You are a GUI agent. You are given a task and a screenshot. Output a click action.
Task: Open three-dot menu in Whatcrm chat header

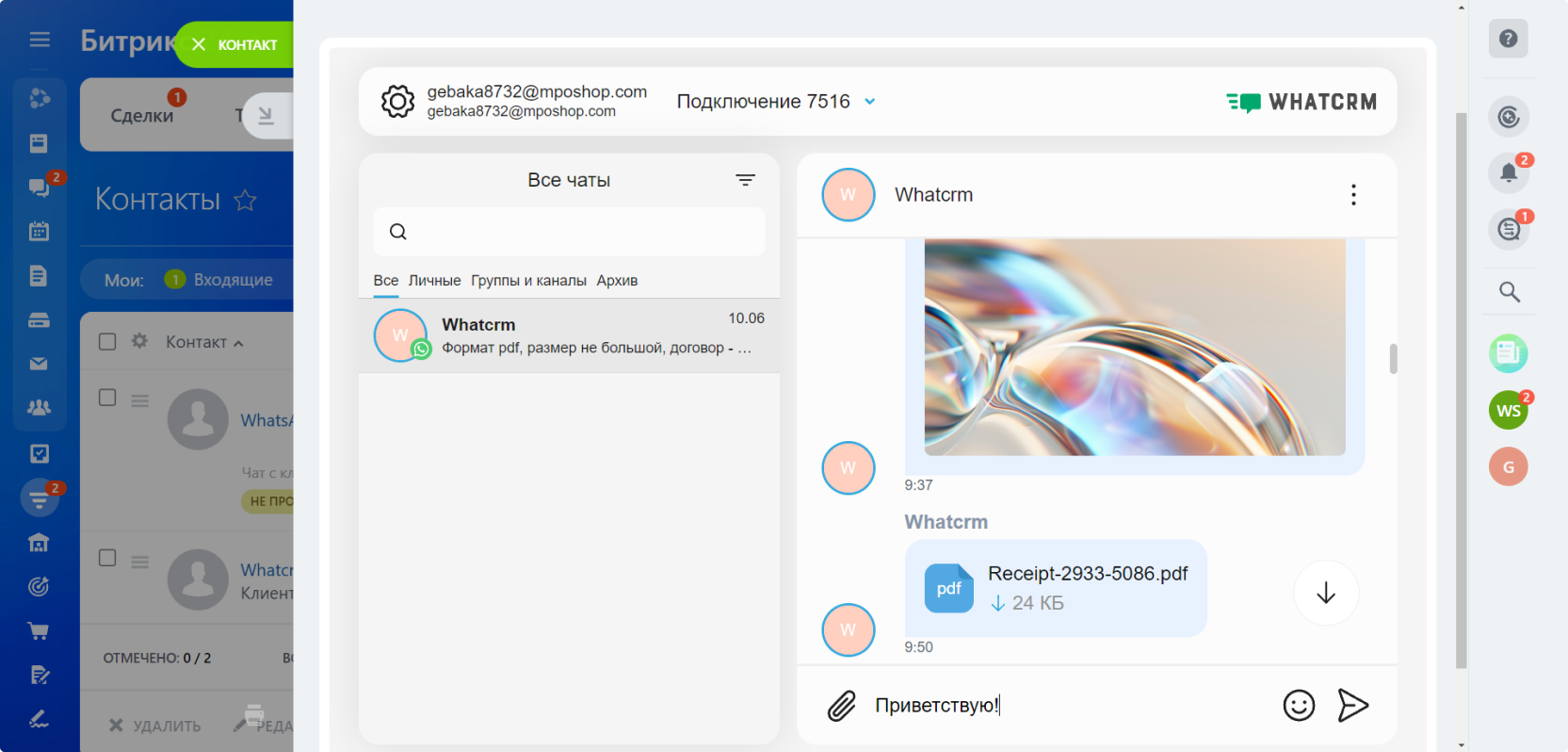1353,195
